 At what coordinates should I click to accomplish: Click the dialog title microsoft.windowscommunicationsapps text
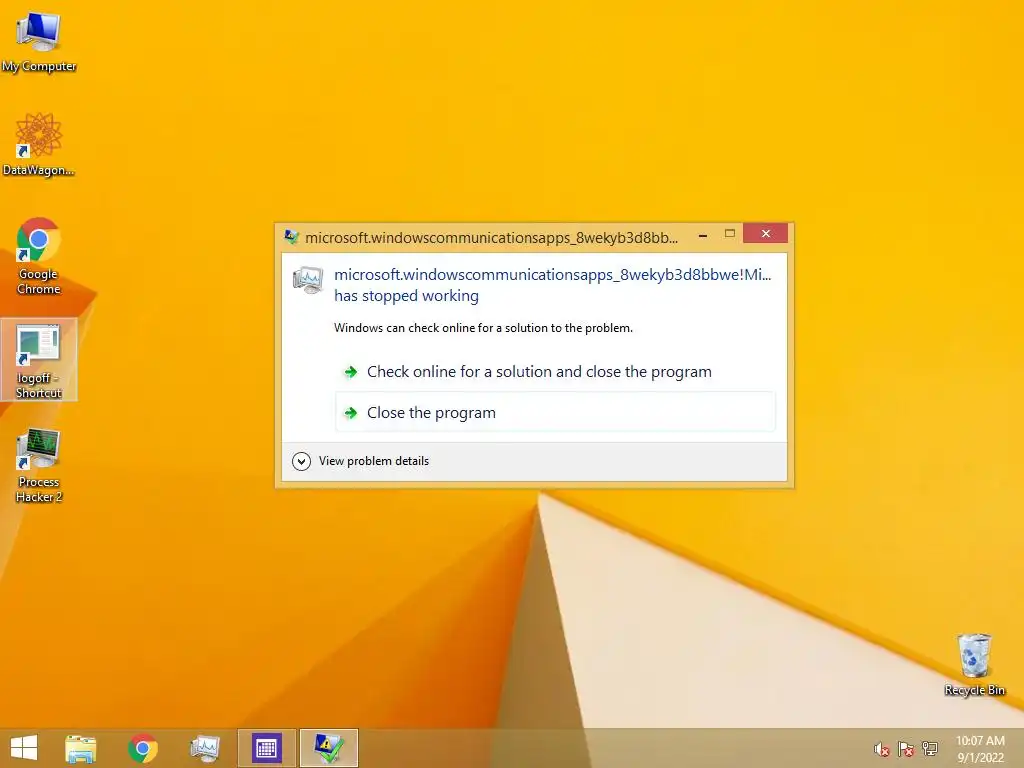point(491,238)
